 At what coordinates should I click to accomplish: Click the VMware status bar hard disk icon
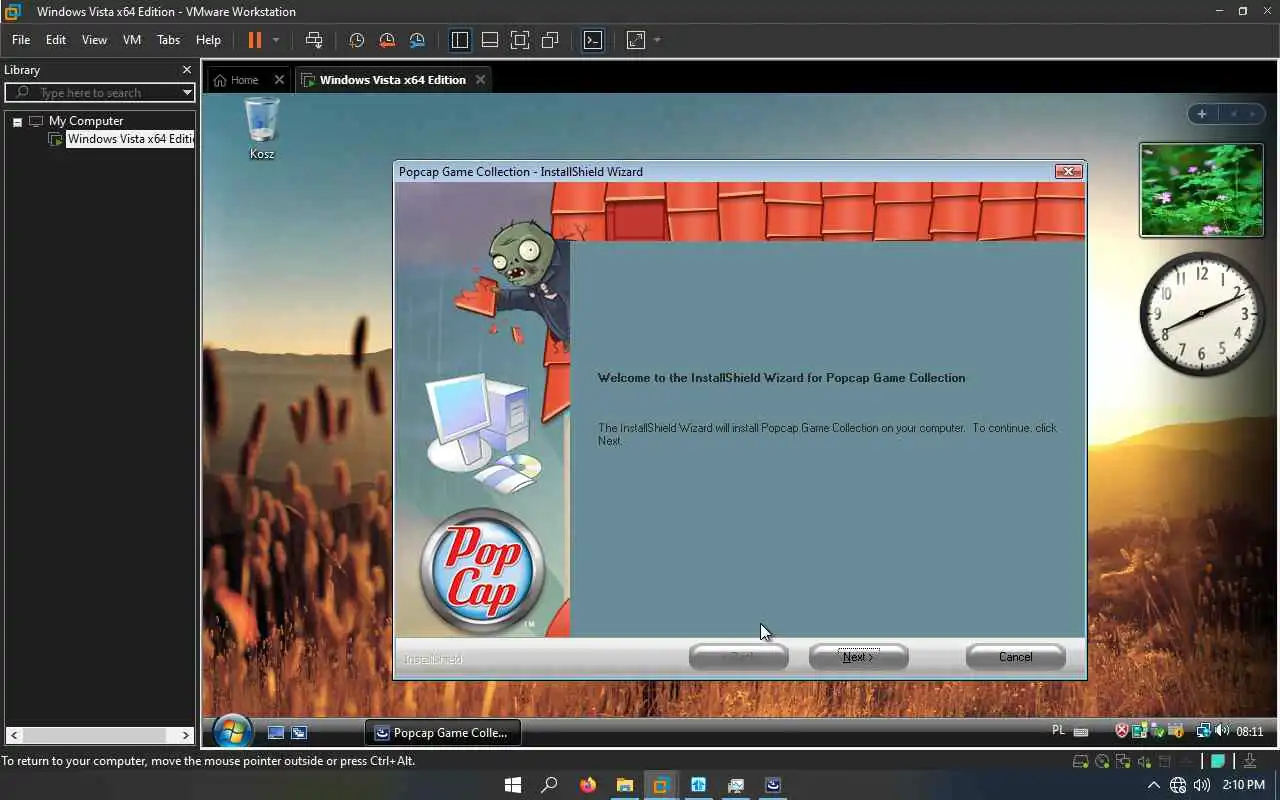[x=1081, y=762]
